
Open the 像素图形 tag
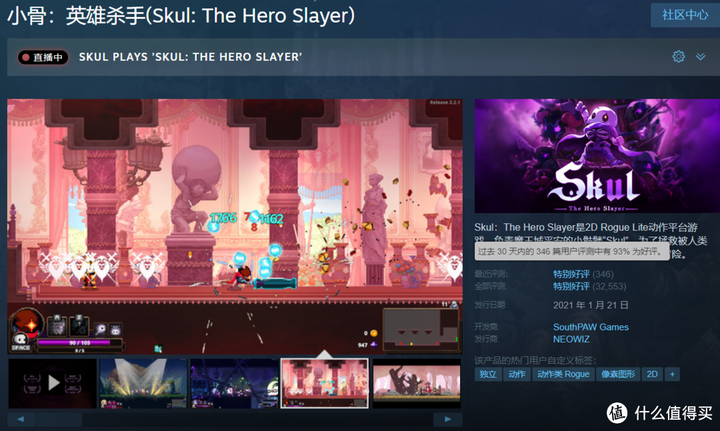tap(618, 374)
